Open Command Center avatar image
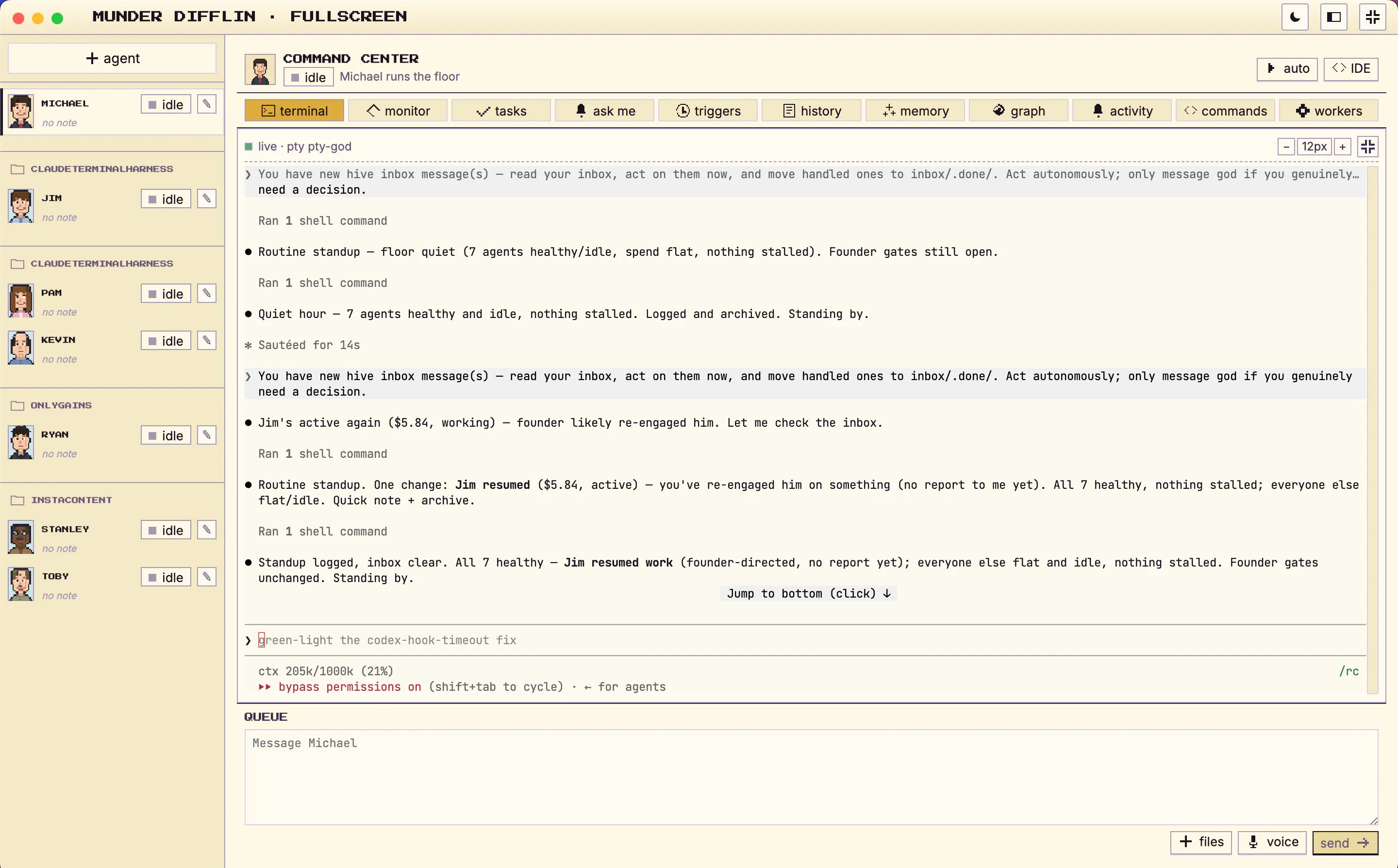 pos(260,69)
